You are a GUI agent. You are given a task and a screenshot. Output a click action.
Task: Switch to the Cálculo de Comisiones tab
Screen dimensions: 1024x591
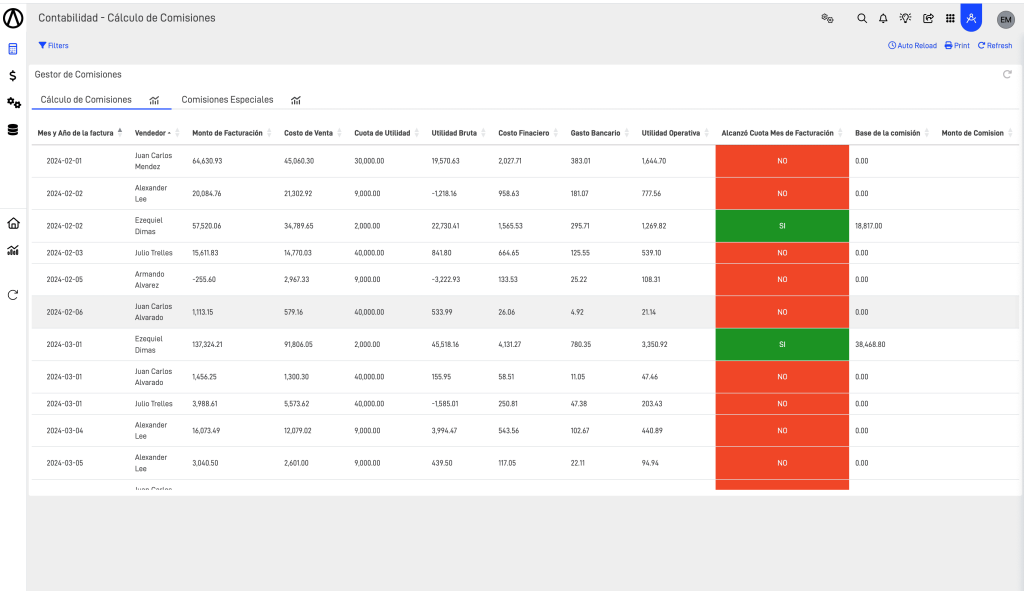click(86, 99)
